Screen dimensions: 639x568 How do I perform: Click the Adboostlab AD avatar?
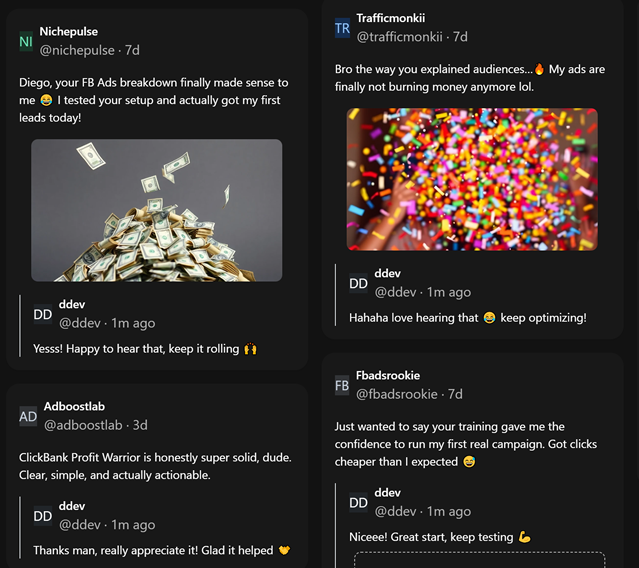[28, 416]
